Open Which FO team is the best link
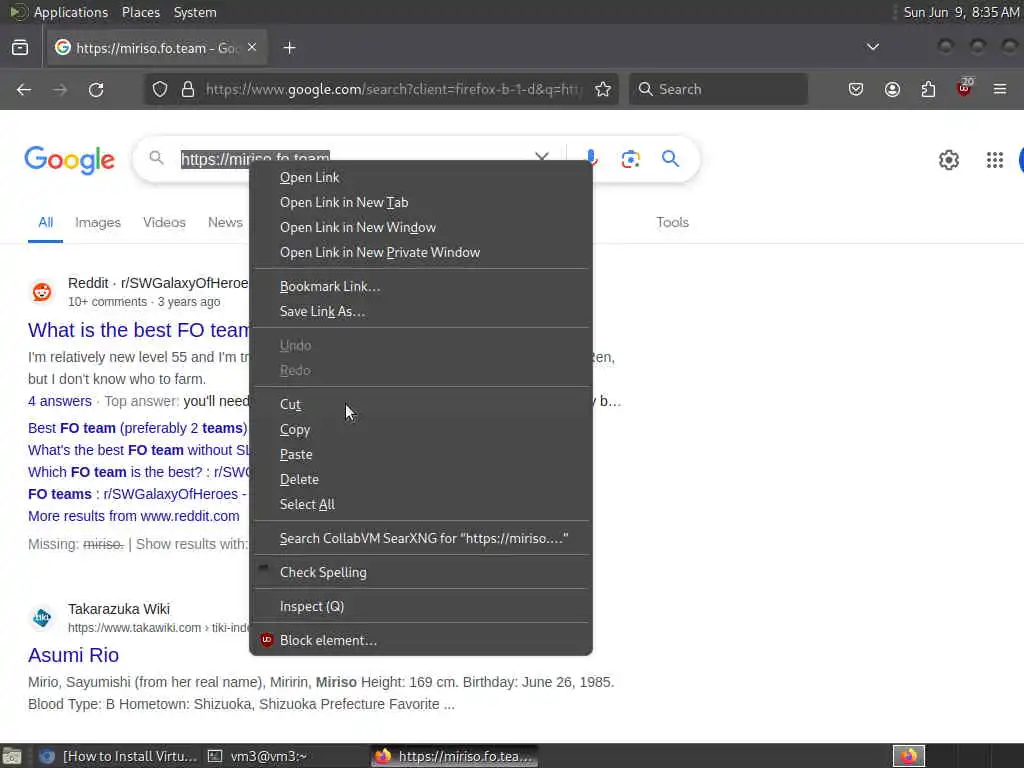The image size is (1024, 768). point(139,472)
